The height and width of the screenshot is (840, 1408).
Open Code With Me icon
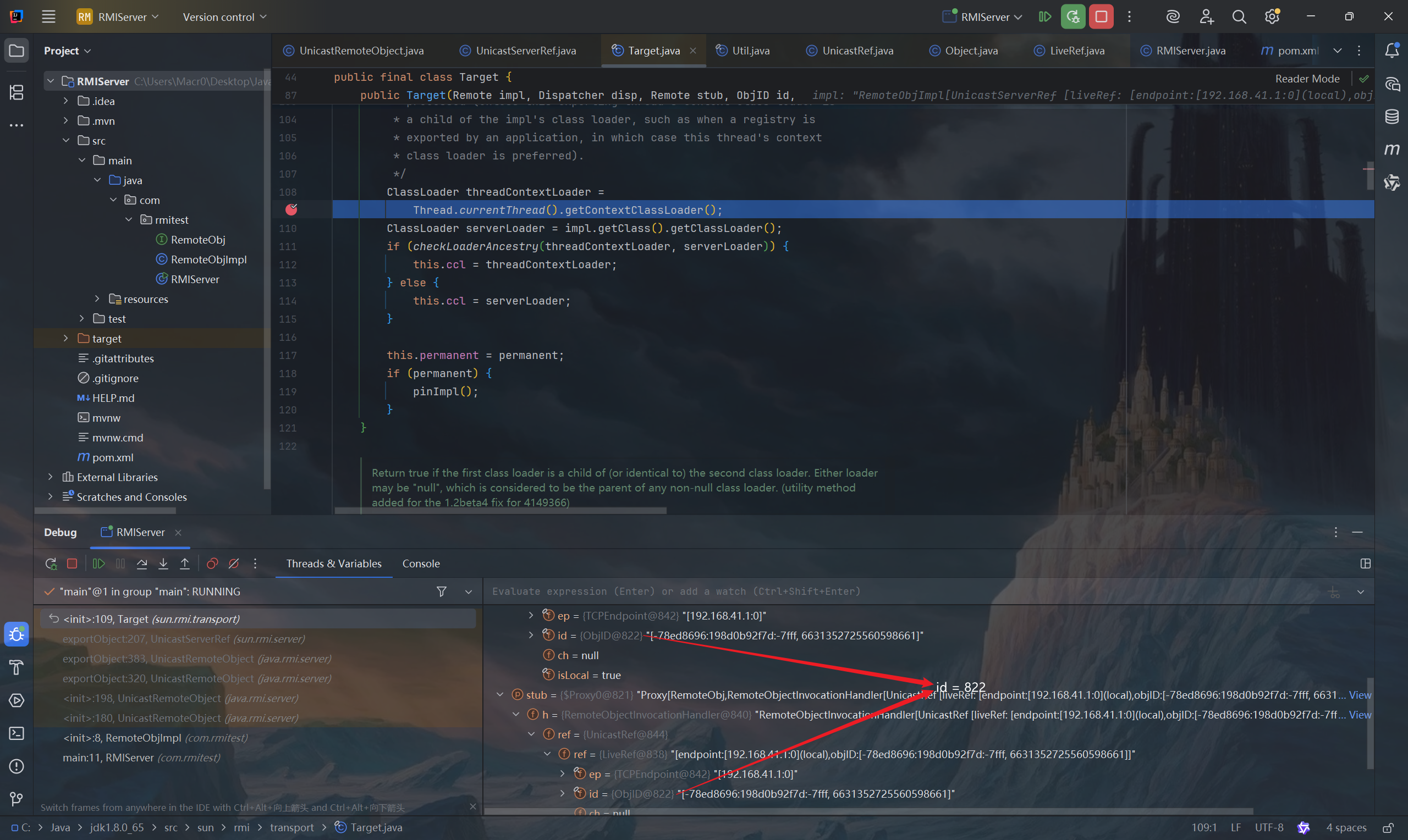tap(1207, 16)
